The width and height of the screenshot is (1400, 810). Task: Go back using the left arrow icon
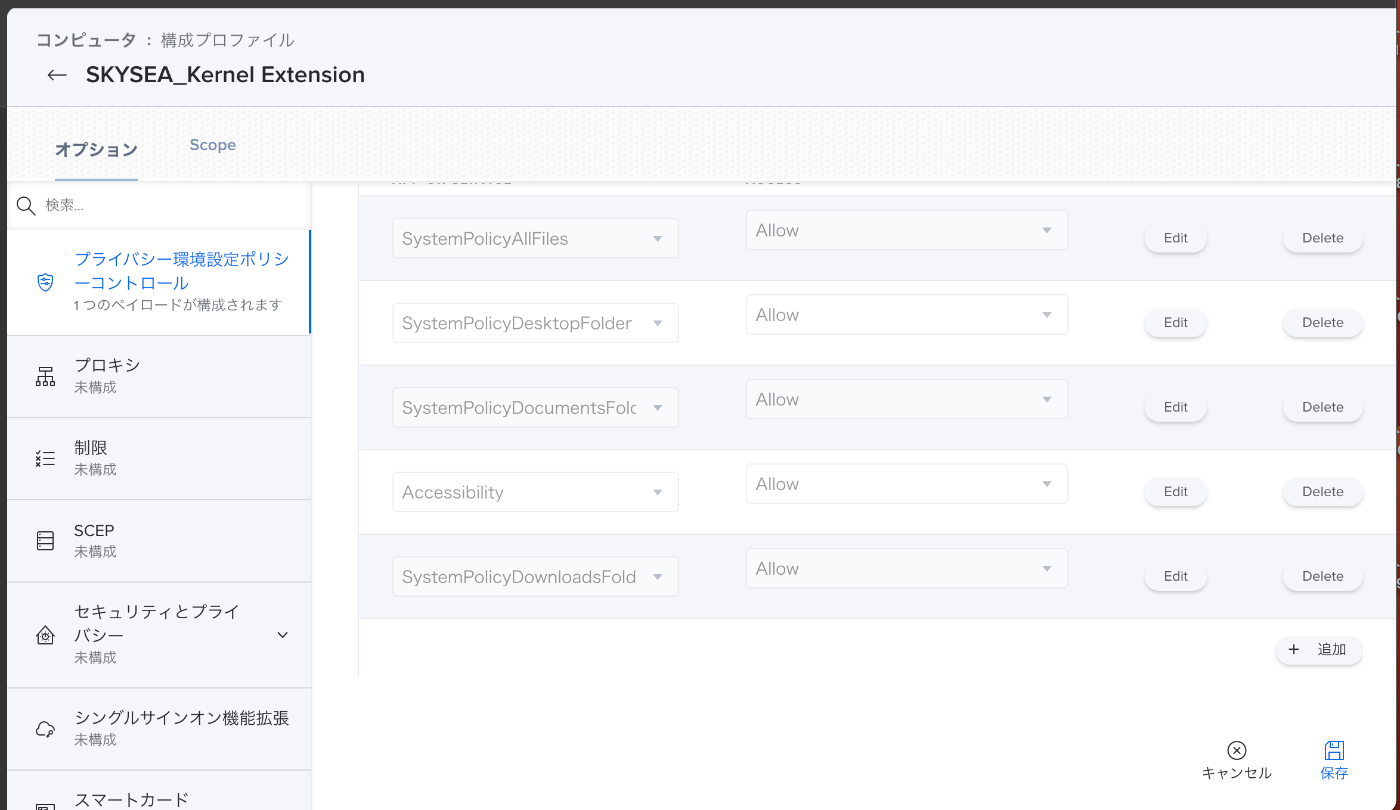(x=57, y=75)
